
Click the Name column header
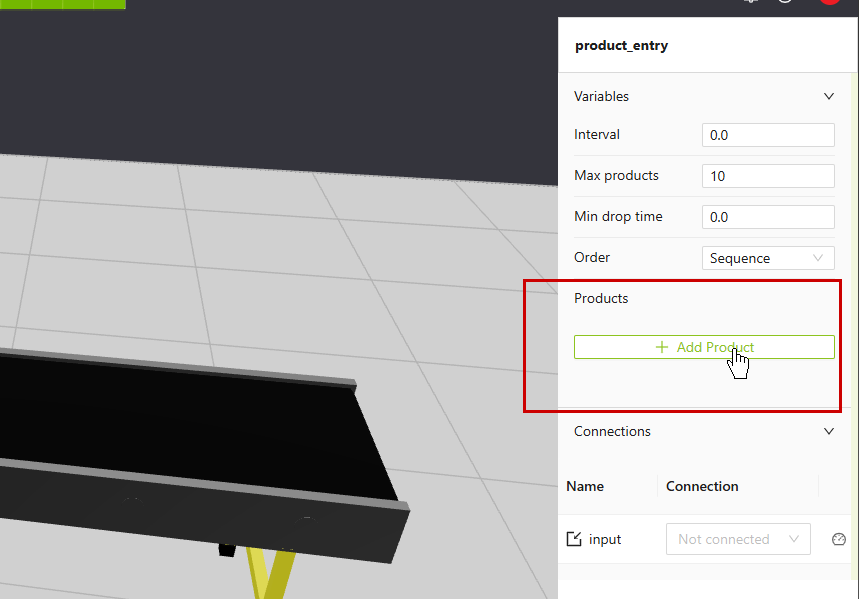coord(585,486)
